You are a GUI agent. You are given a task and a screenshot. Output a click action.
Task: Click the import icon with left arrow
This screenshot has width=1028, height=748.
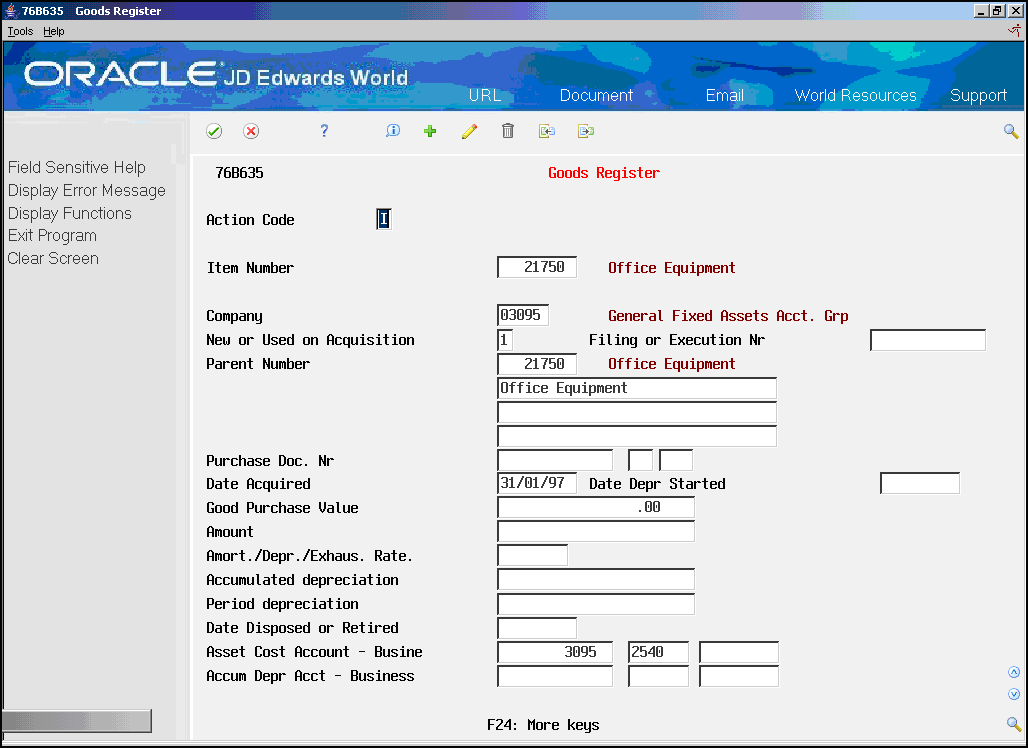pyautogui.click(x=546, y=131)
